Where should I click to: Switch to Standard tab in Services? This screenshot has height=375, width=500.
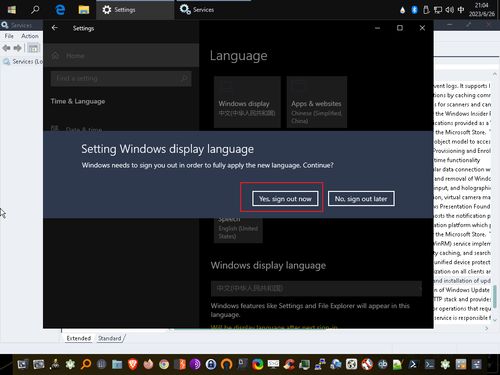pos(110,338)
